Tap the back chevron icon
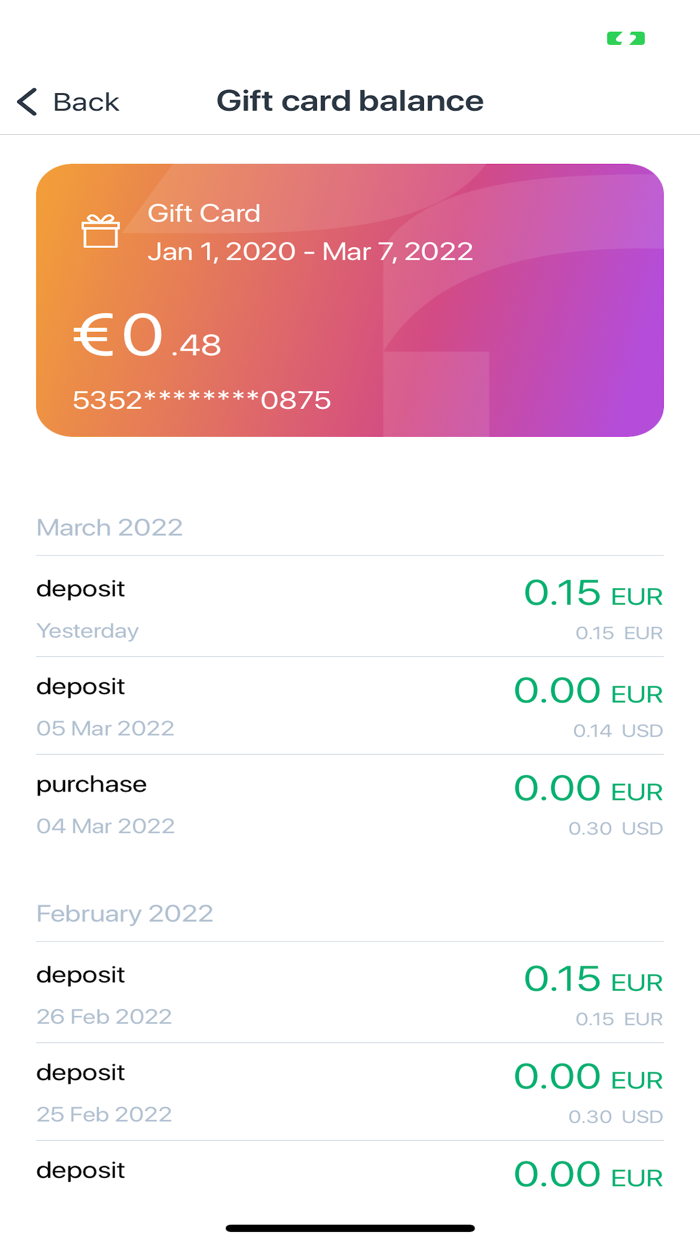700x1244 pixels. coord(25,101)
